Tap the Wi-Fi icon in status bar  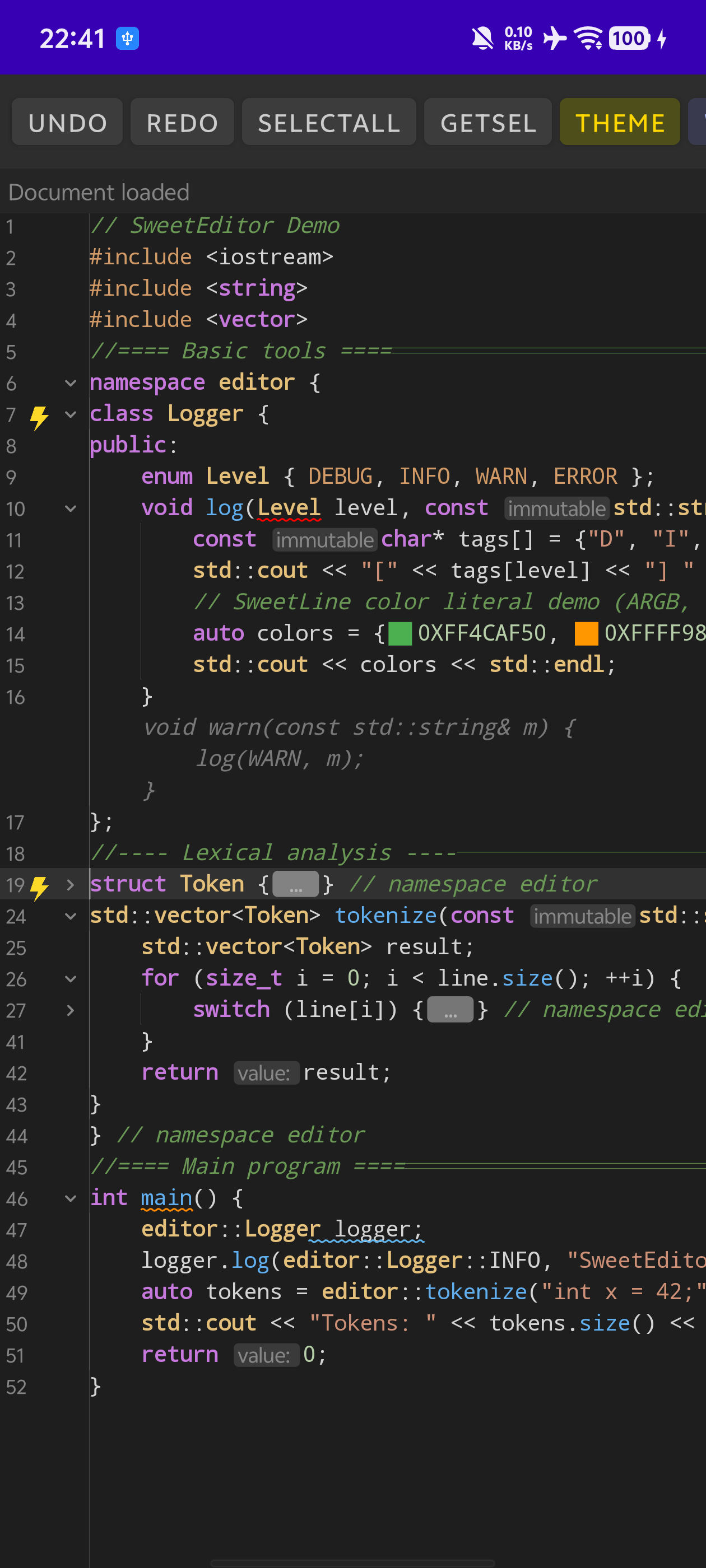pyautogui.click(x=588, y=38)
